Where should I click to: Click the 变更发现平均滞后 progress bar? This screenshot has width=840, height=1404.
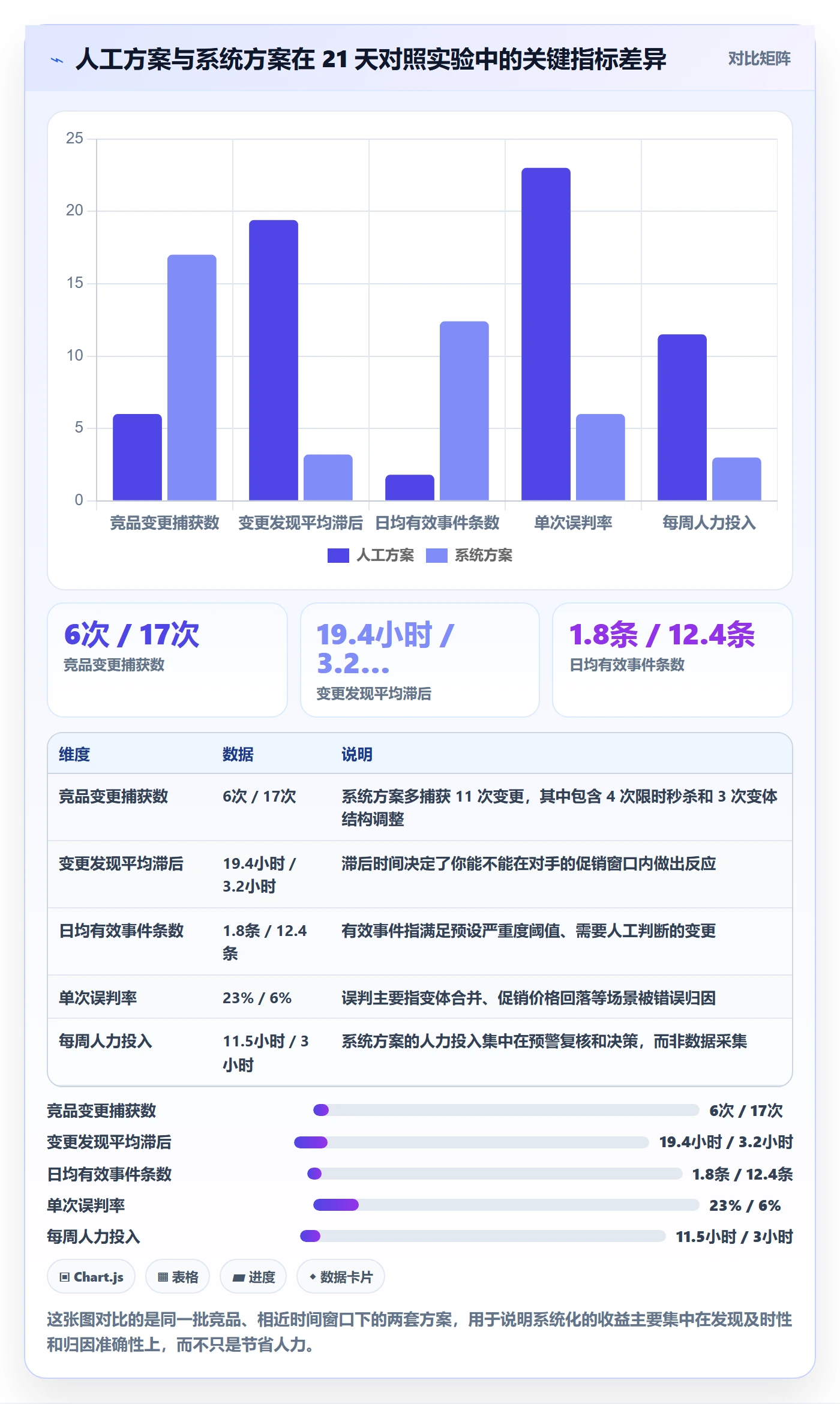pos(471,1142)
